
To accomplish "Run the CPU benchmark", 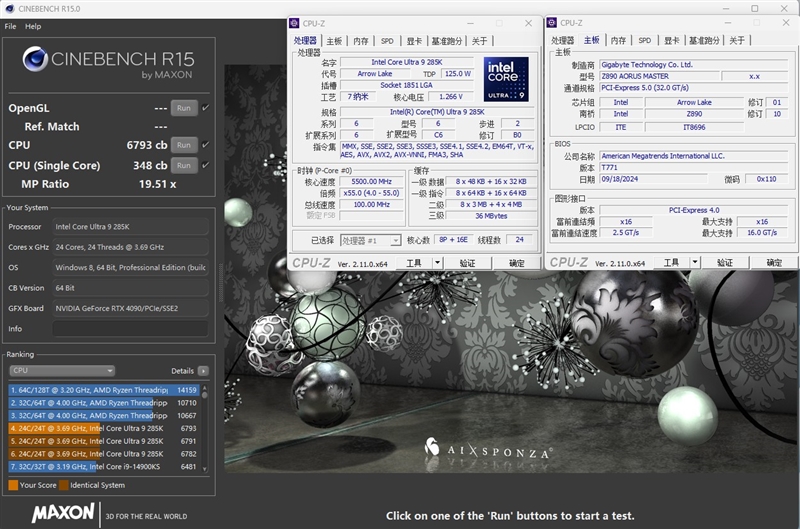I will (184, 145).
